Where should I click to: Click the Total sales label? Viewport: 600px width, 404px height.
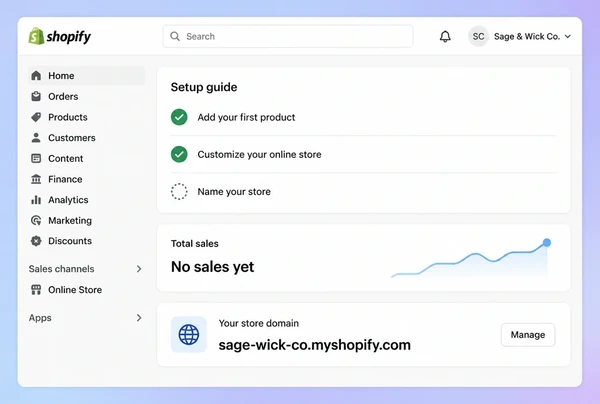195,244
